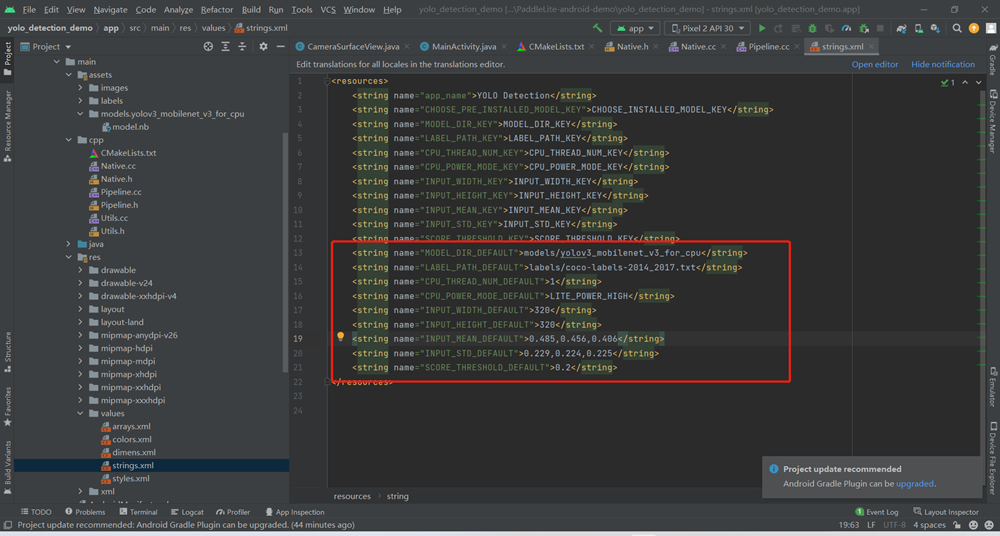Toggle the Build Variants side tab

(7, 470)
